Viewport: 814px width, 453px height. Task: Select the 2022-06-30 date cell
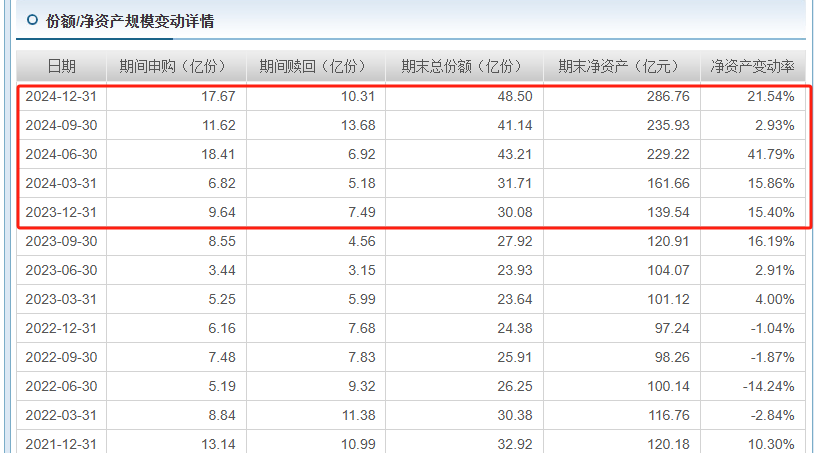coord(62,386)
